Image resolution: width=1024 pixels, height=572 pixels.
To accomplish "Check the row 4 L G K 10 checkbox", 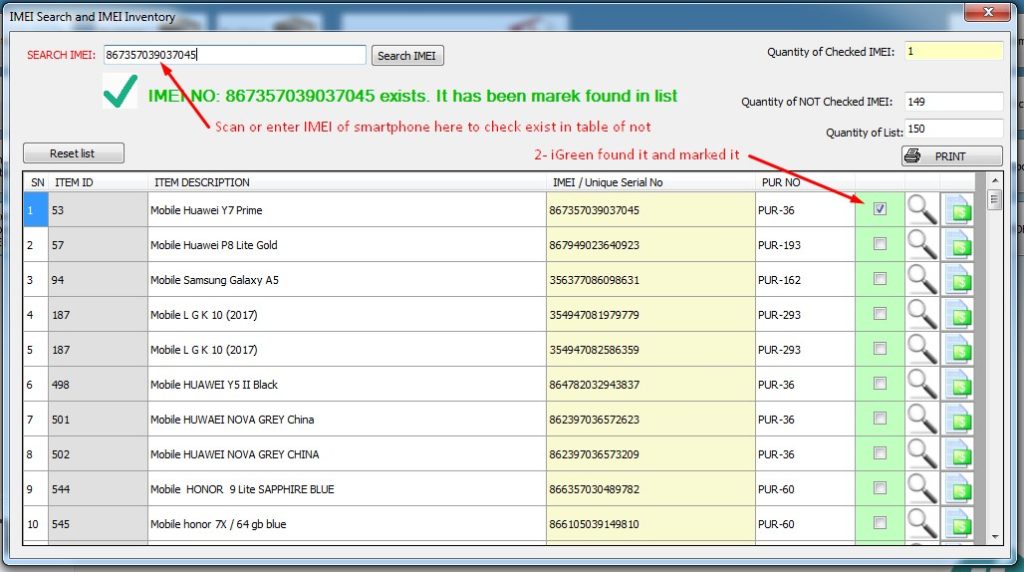I will 880,313.
